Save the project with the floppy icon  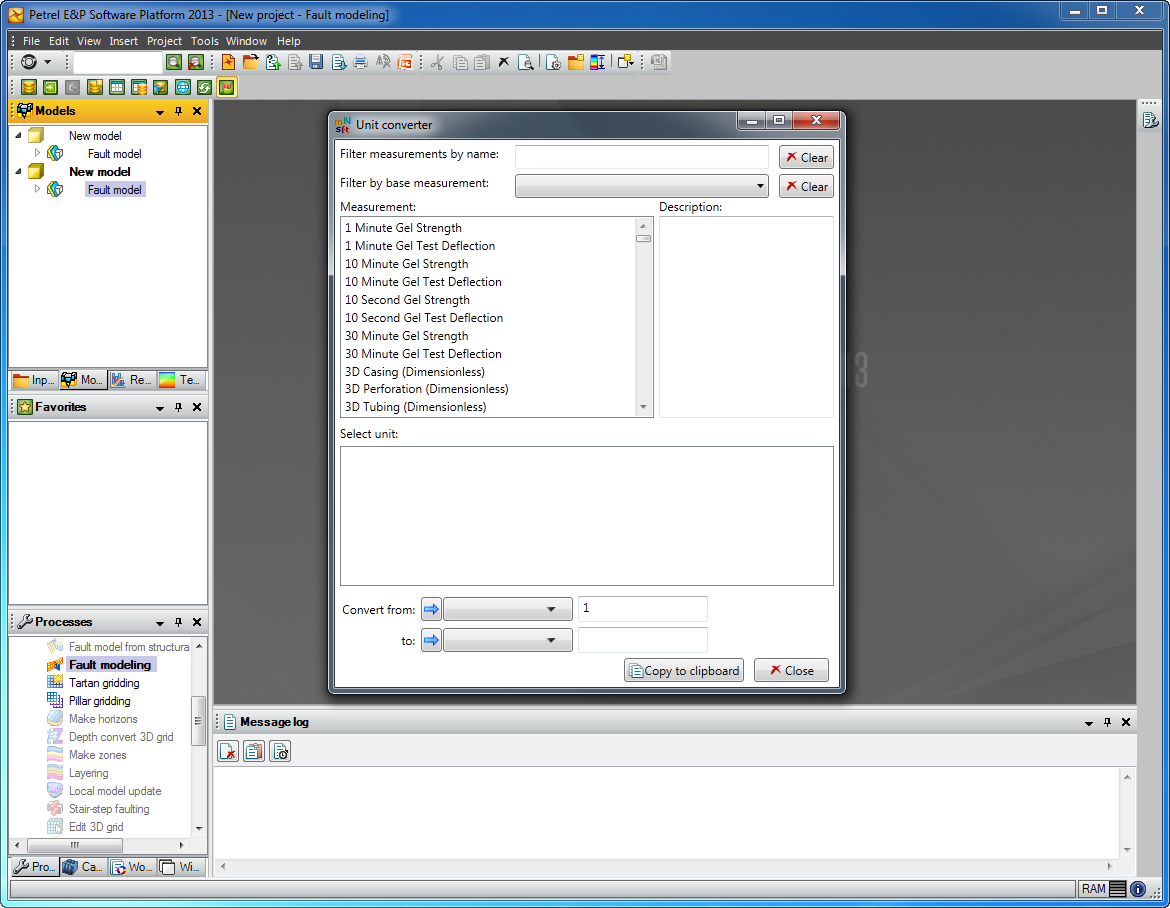point(316,63)
